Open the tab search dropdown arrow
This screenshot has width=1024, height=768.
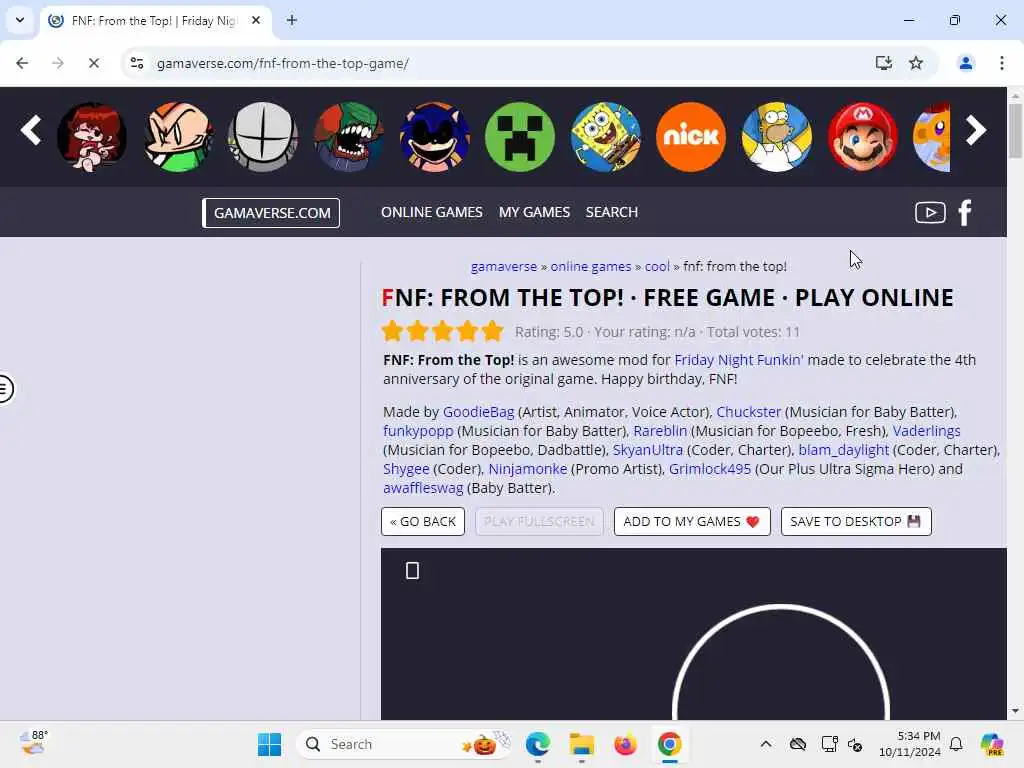tap(20, 20)
